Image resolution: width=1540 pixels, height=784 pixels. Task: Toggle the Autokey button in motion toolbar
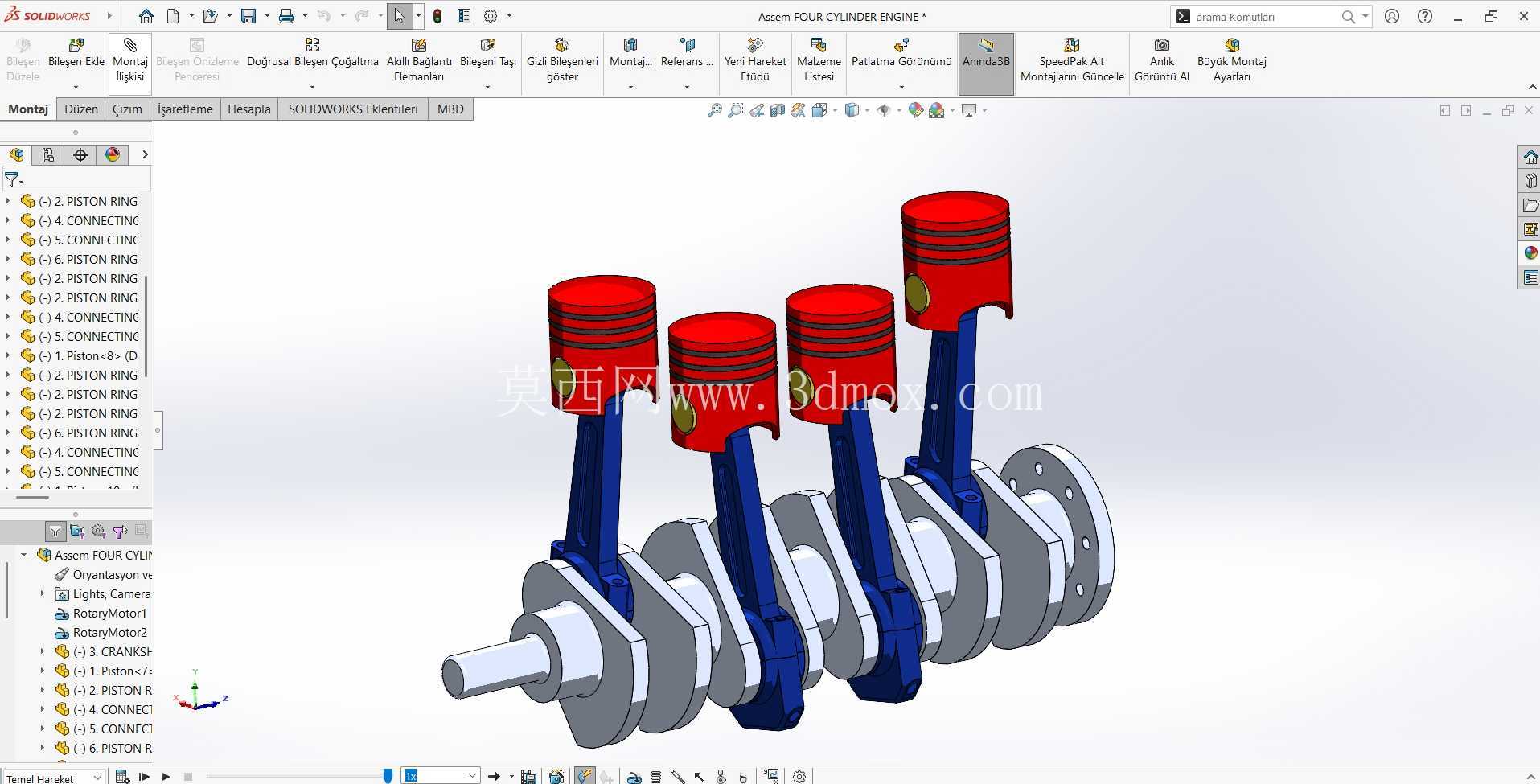pos(585,776)
